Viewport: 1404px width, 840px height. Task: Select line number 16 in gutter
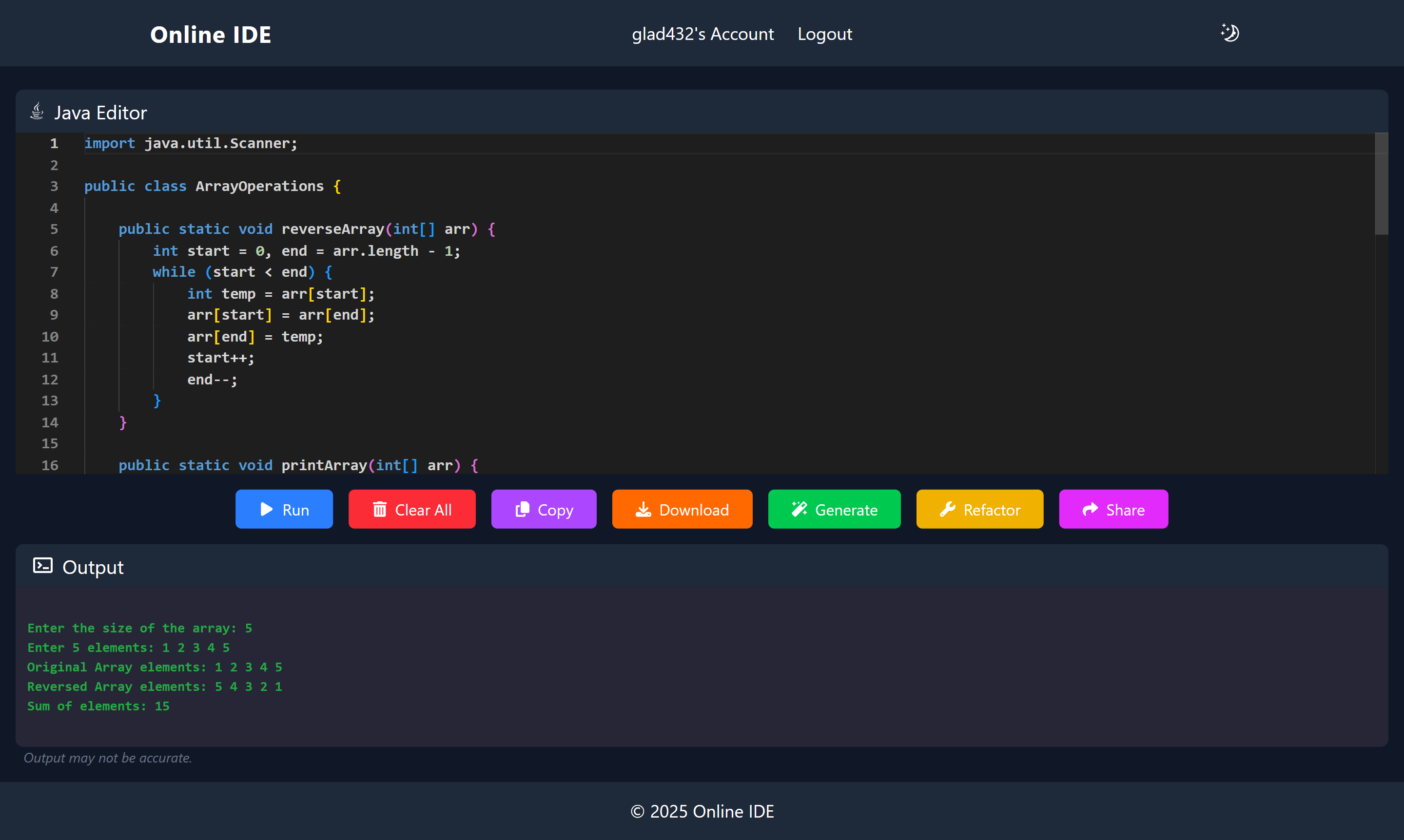50,465
